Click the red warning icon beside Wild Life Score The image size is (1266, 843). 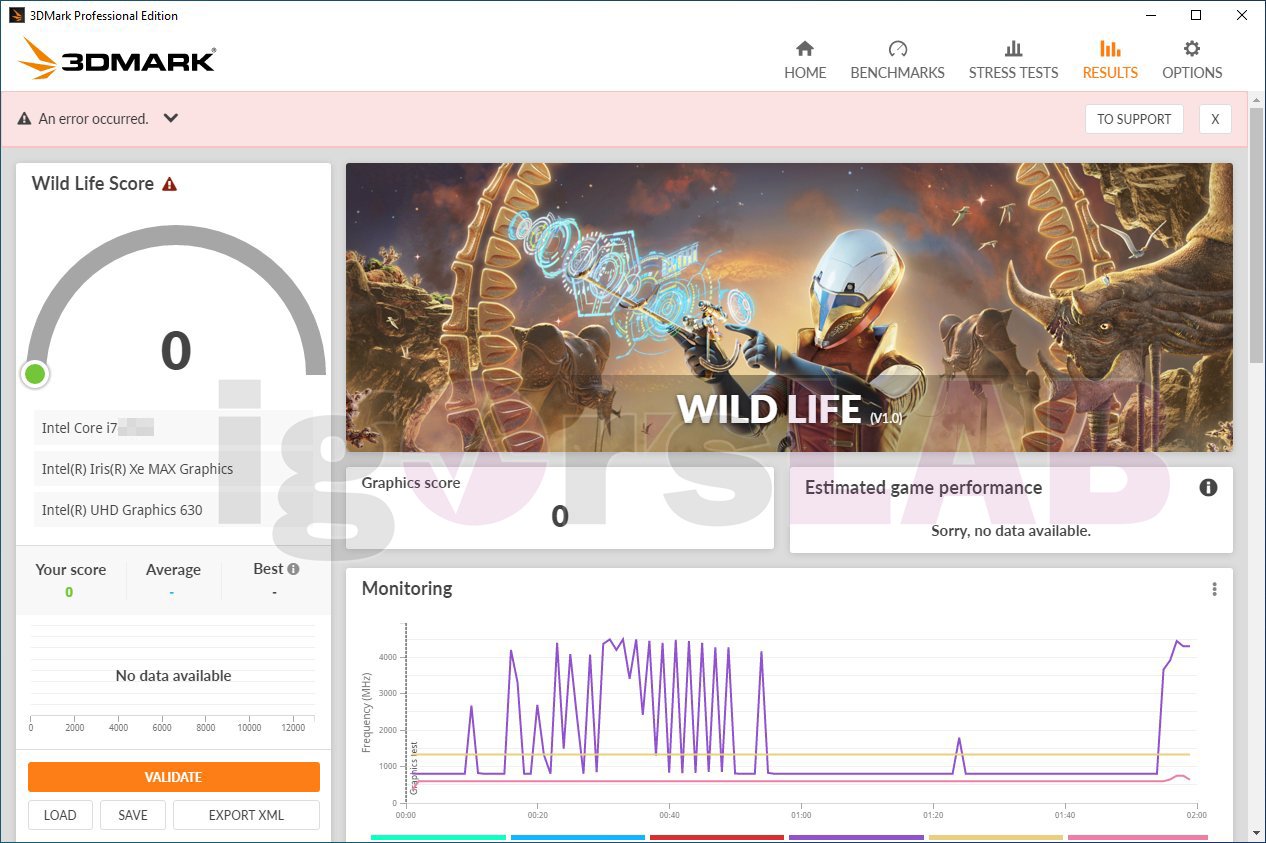tap(170, 184)
